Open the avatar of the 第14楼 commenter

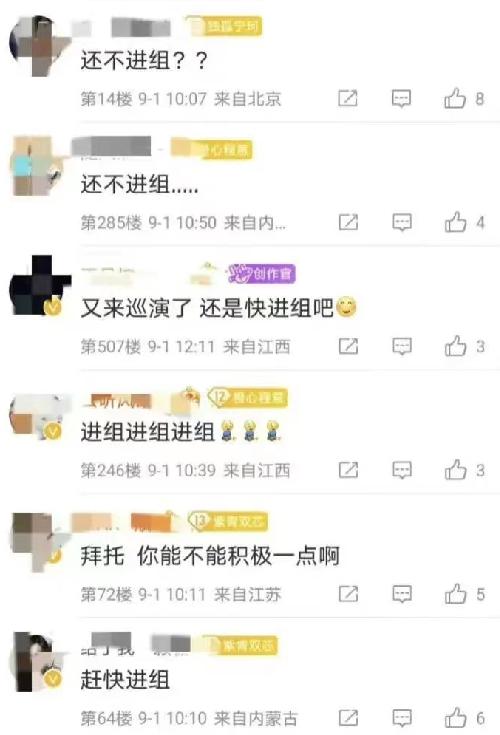point(40,45)
